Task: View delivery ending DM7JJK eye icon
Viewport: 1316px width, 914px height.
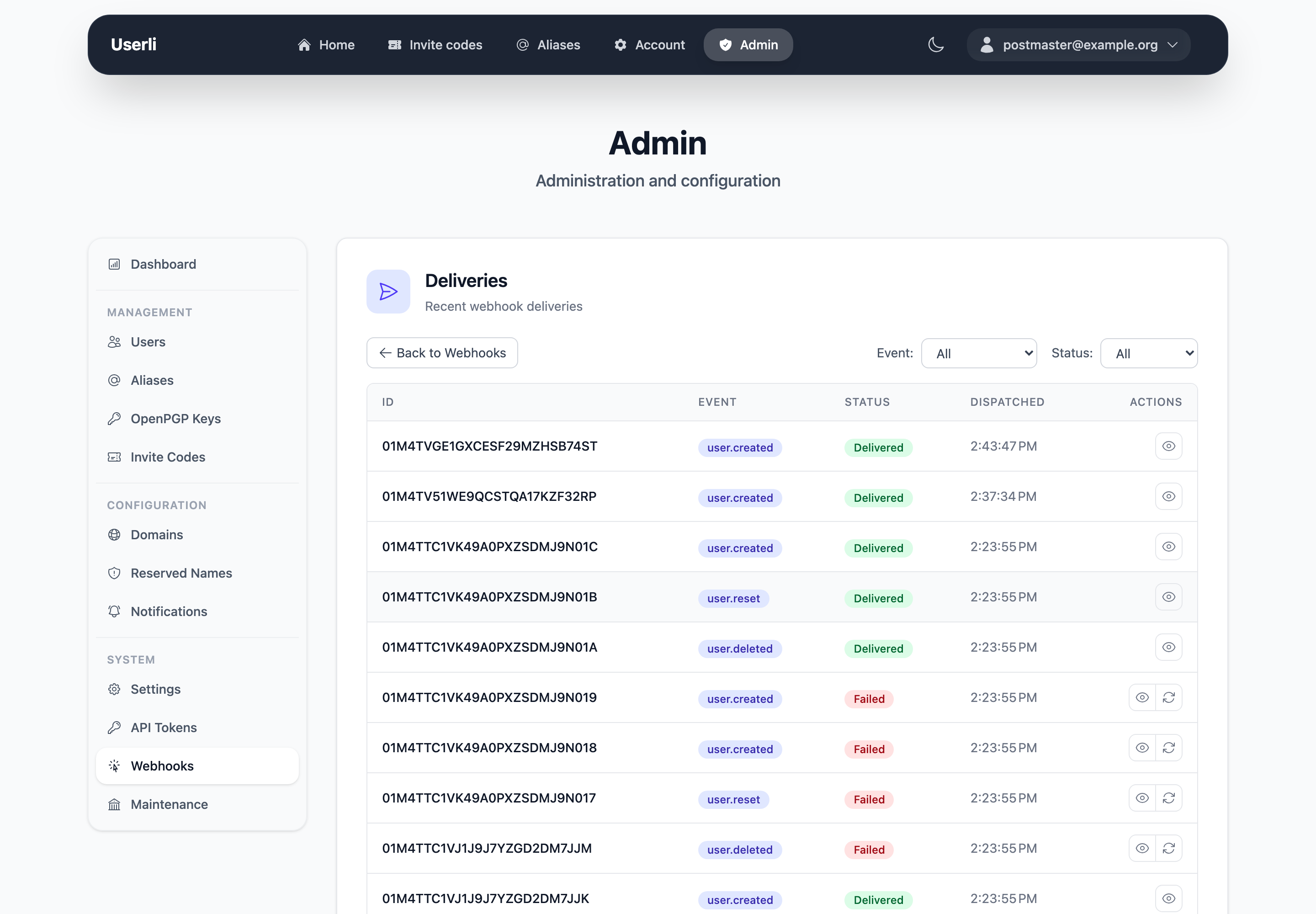Action: (1168, 899)
